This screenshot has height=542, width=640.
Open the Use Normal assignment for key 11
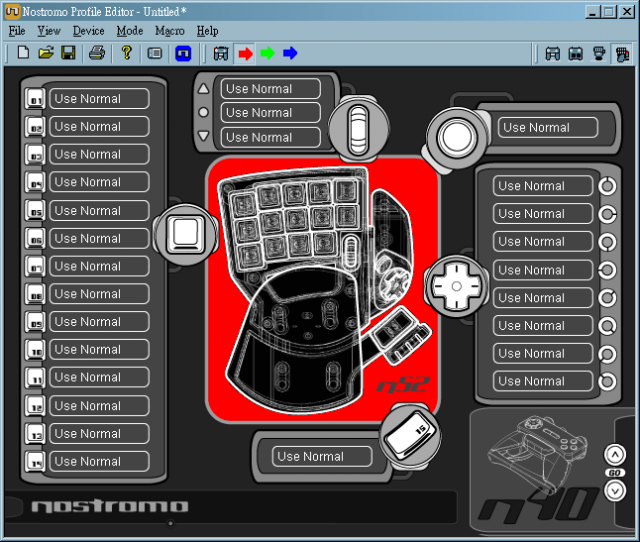(99, 377)
